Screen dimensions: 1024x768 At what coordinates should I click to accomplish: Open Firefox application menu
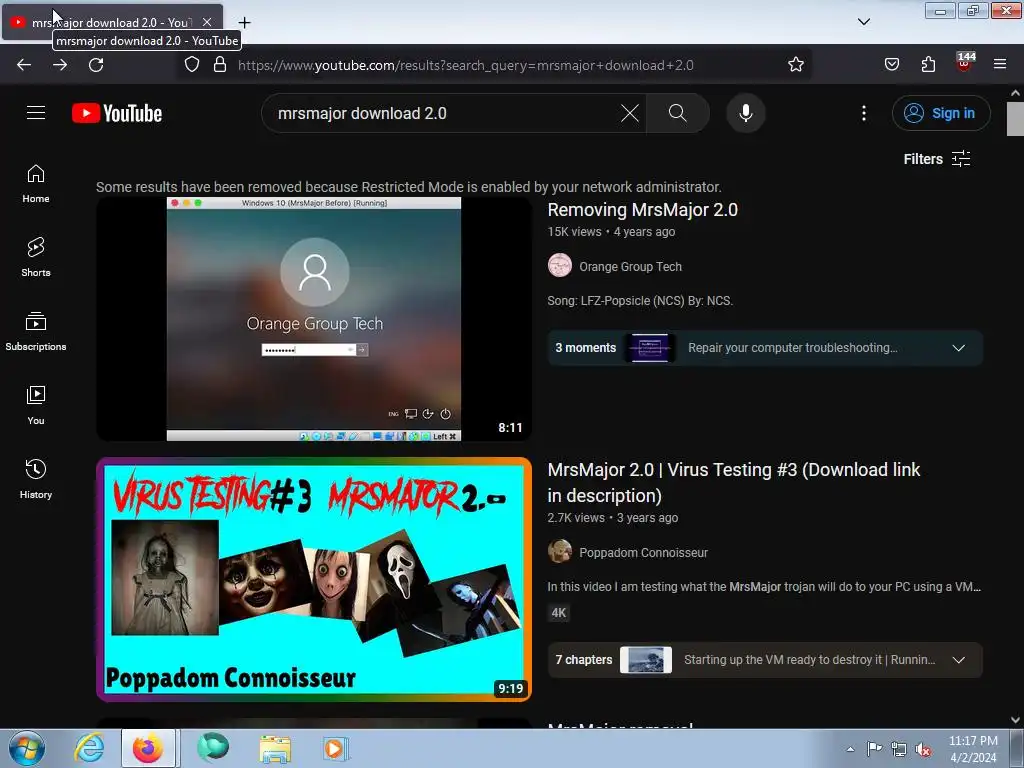[x=1000, y=65]
